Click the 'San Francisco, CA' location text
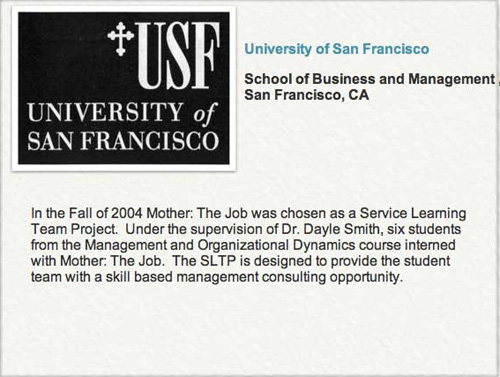Viewport: 500px width, 377px height. click(x=307, y=95)
